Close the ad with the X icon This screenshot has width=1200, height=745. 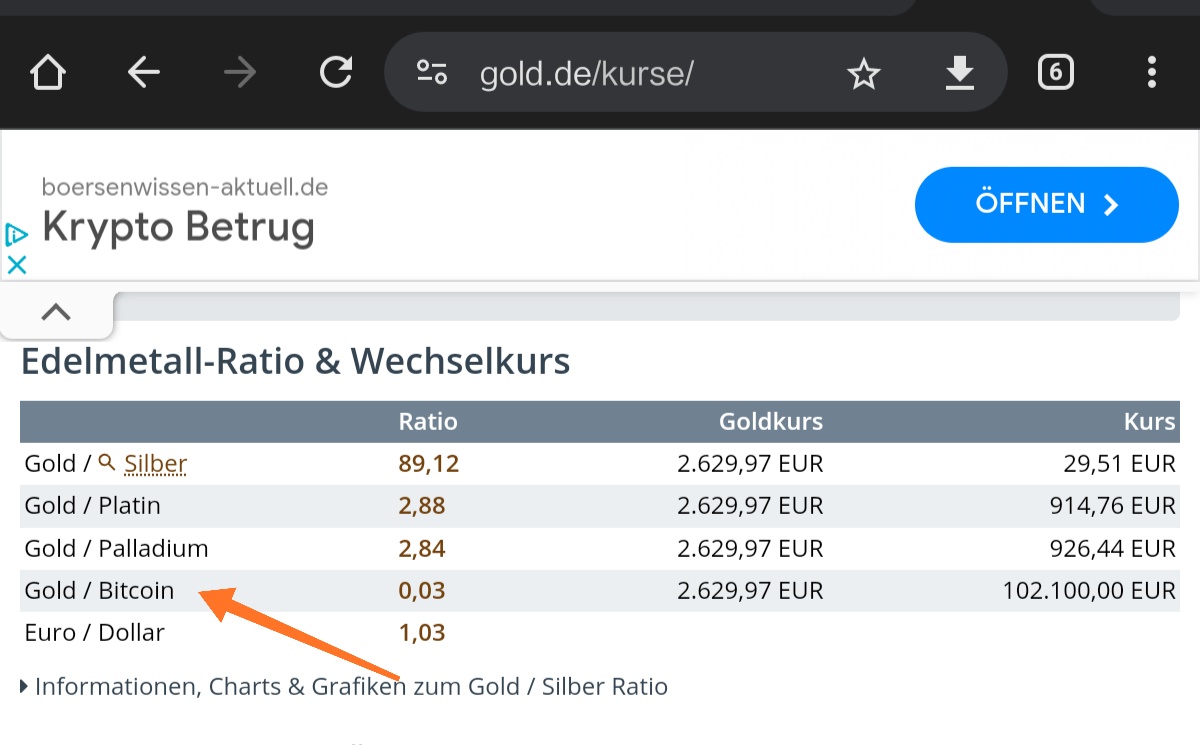[16, 265]
